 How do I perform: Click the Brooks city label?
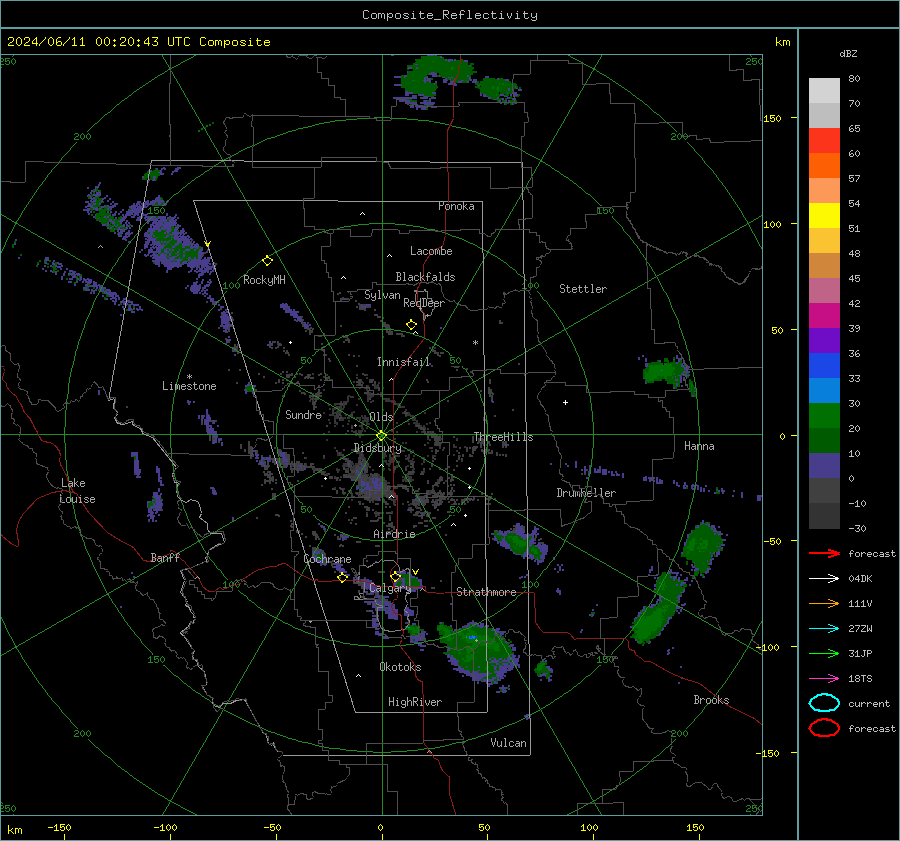tap(711, 700)
